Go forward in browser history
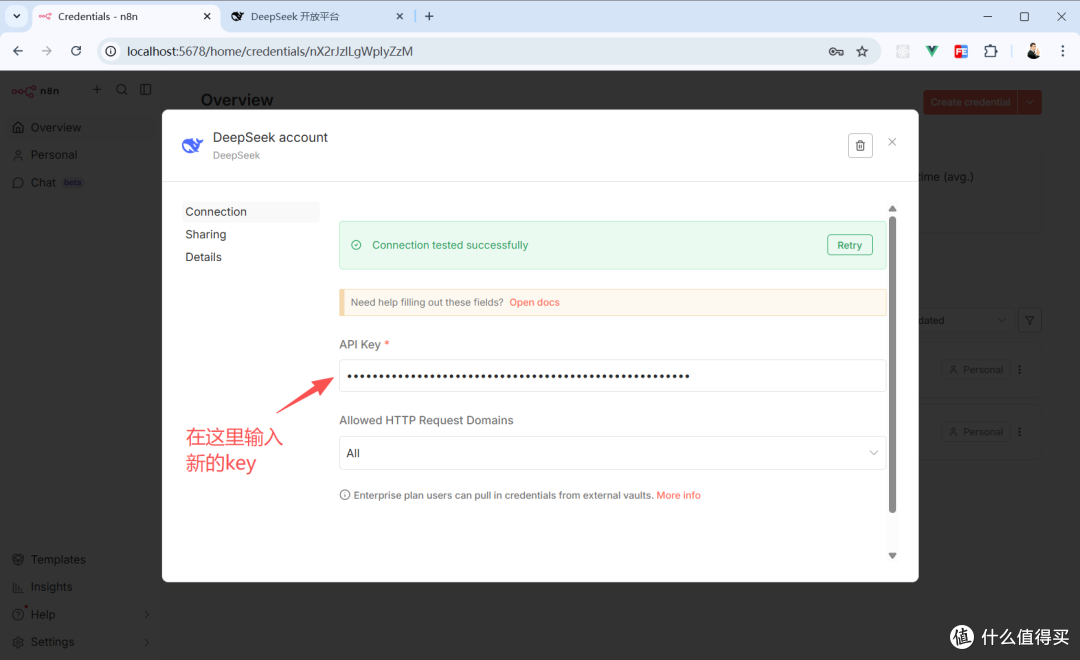The width and height of the screenshot is (1080, 660). tap(47, 51)
